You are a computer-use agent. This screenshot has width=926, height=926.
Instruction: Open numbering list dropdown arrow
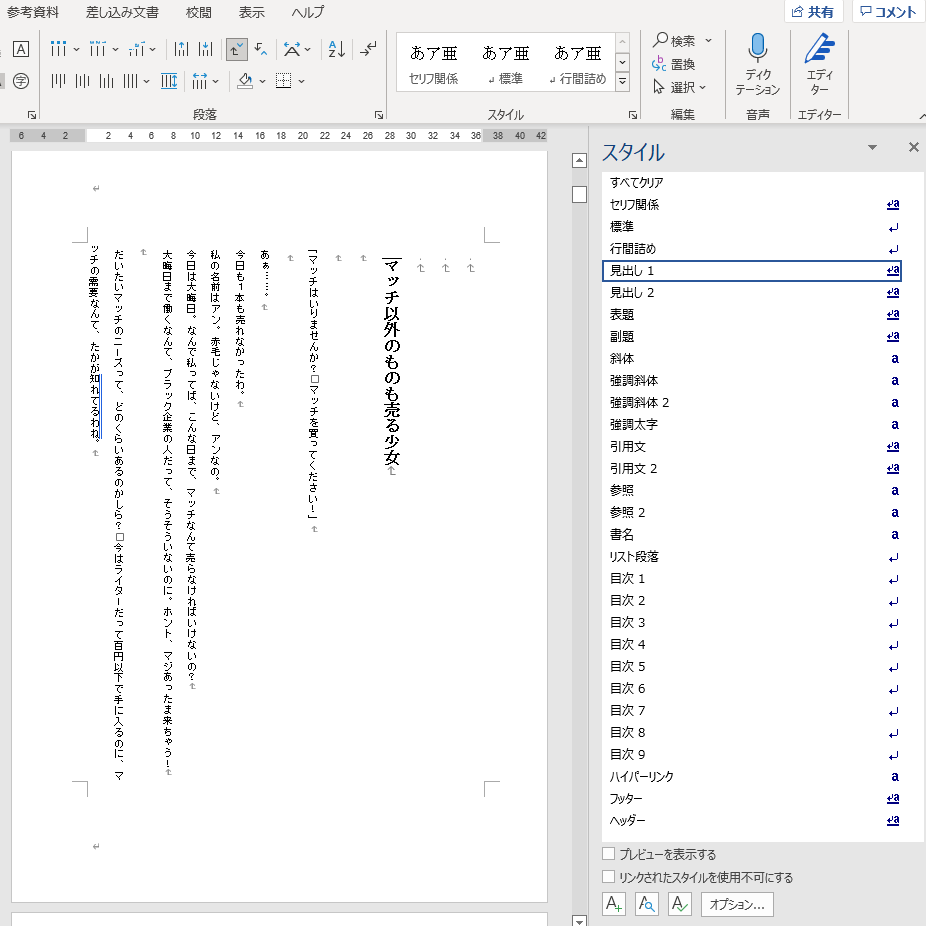tap(115, 50)
